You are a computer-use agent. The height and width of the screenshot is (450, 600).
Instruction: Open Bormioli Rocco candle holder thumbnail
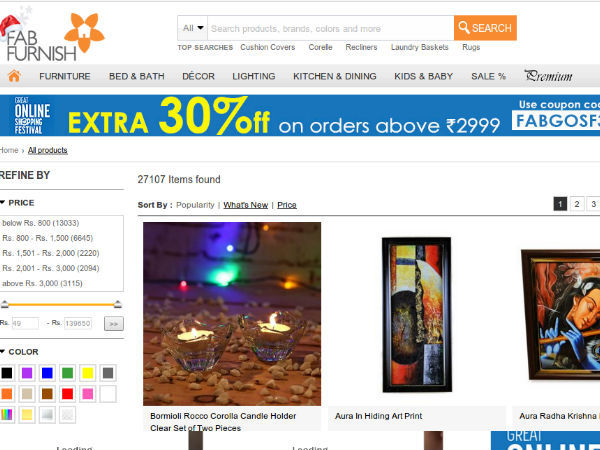click(232, 314)
